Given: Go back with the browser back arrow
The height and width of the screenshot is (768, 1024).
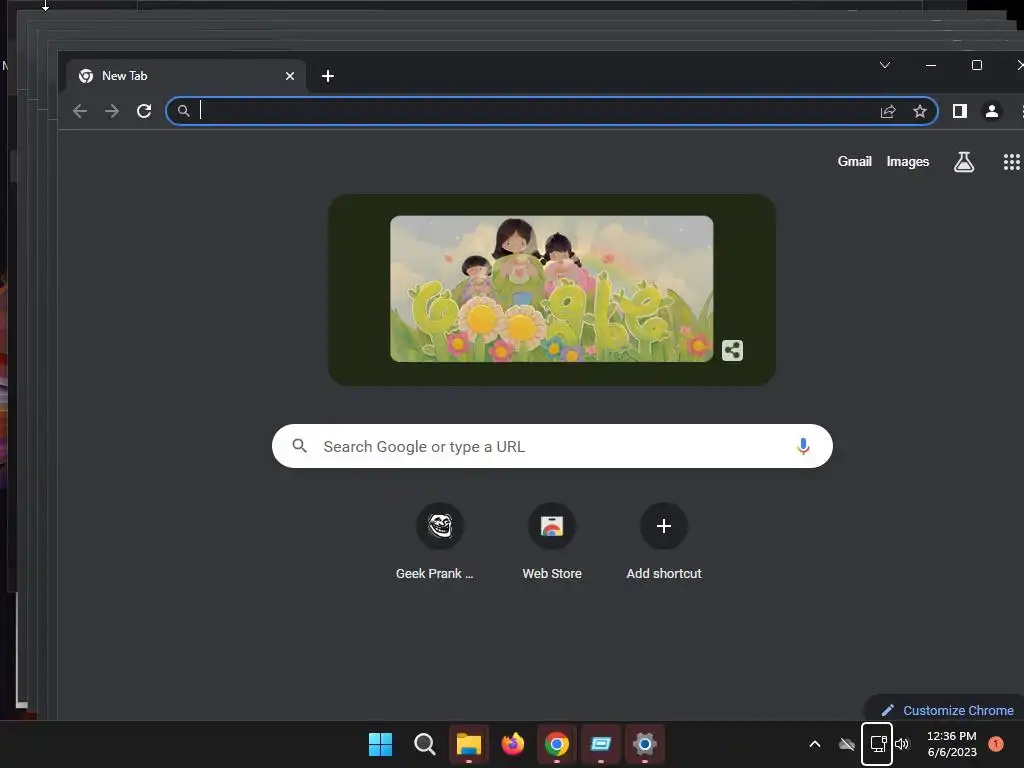Looking at the screenshot, I should pyautogui.click(x=80, y=111).
